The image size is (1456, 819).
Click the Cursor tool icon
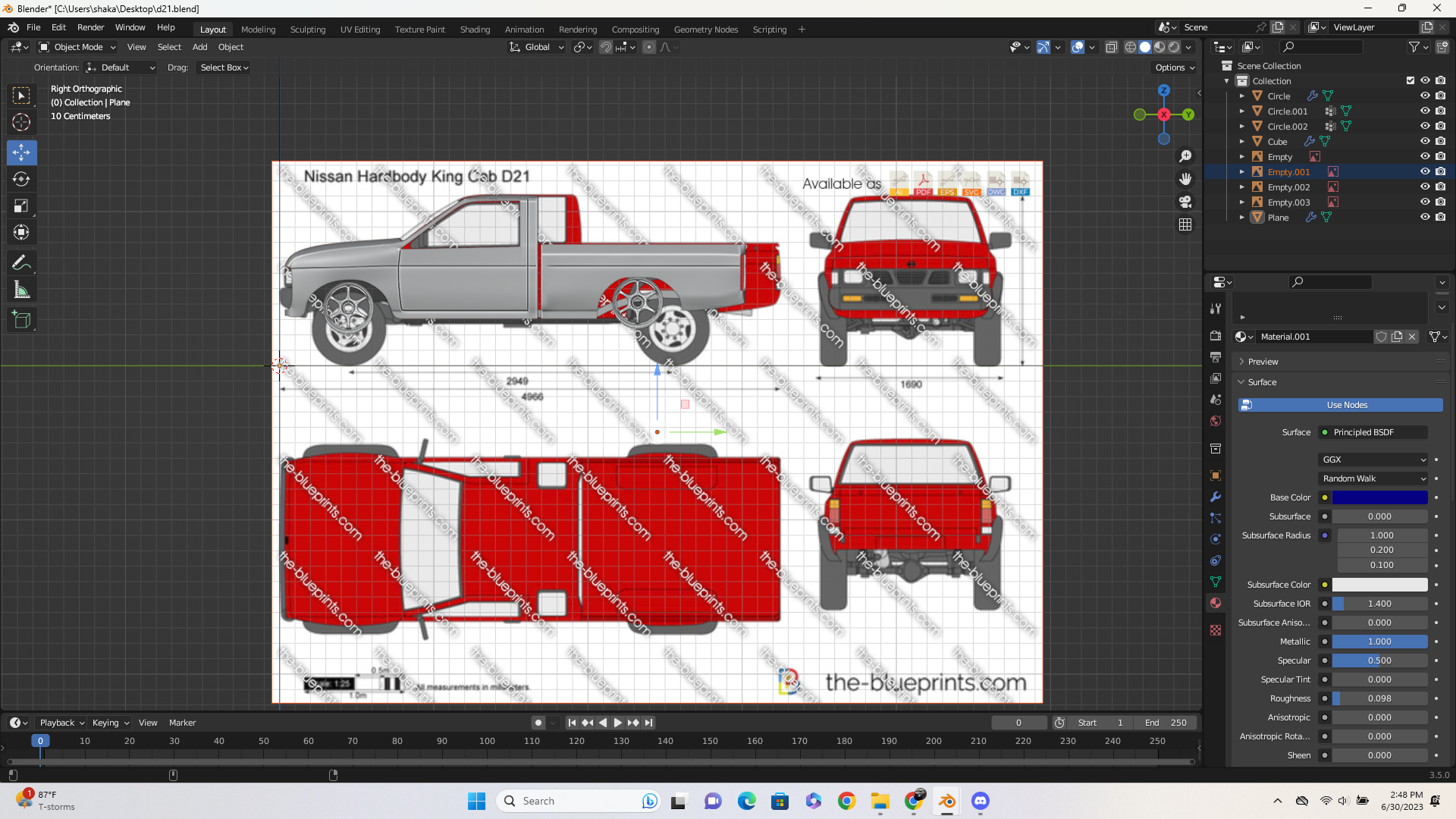point(21,122)
